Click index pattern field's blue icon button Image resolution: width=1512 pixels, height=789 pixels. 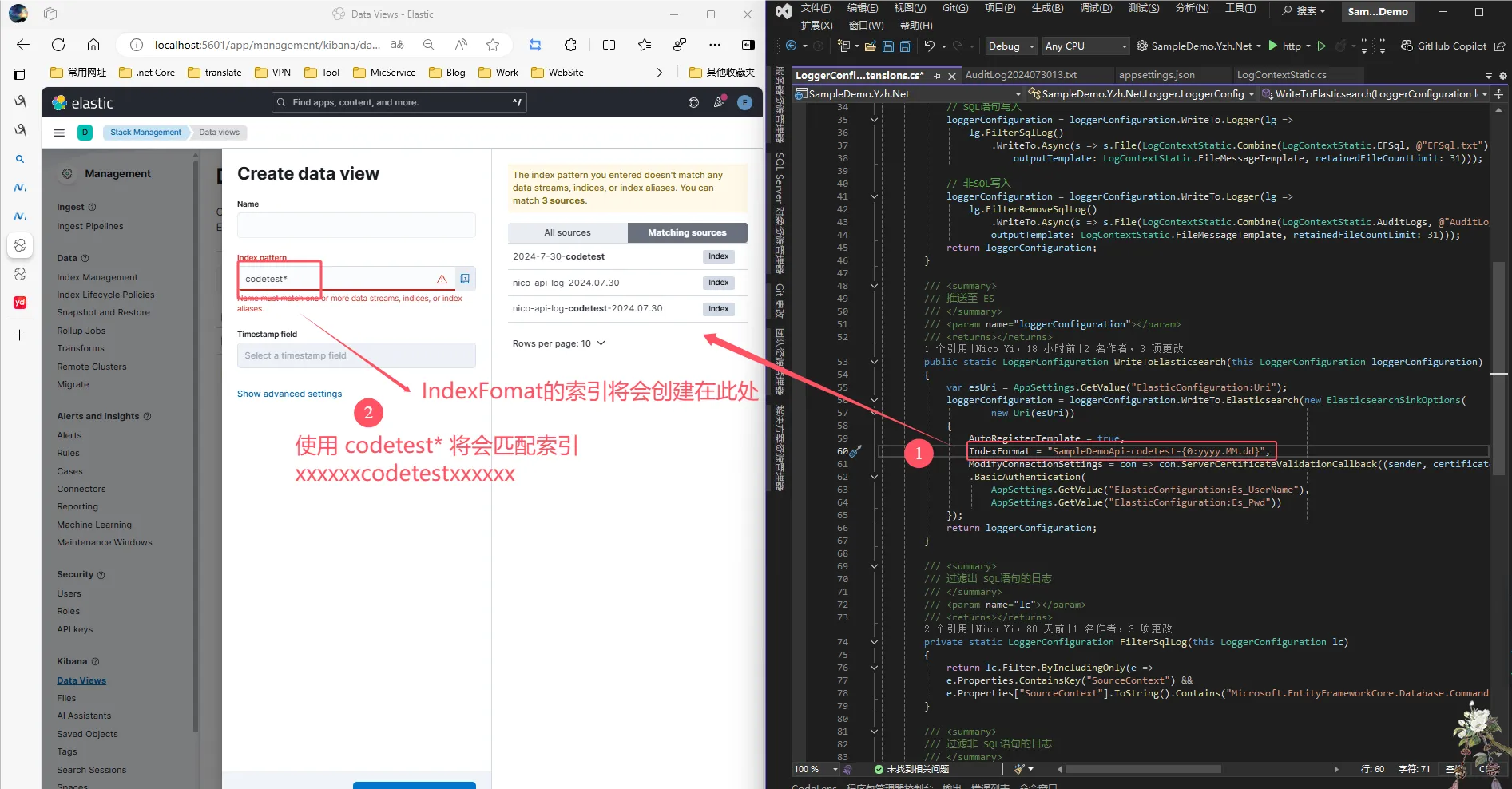465,279
